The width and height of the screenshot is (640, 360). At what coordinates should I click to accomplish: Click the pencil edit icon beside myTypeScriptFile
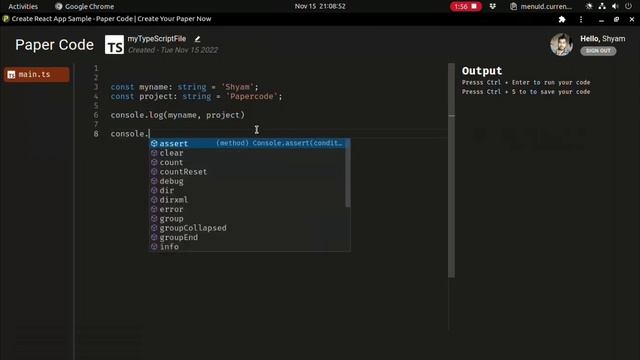pos(197,39)
